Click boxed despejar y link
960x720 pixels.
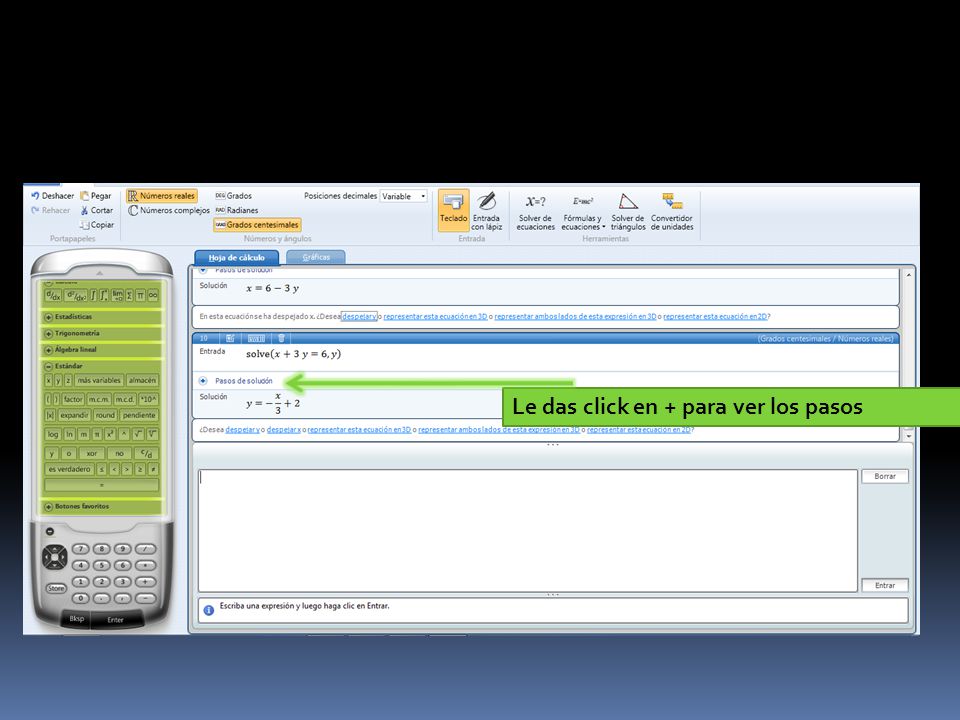coord(359,317)
